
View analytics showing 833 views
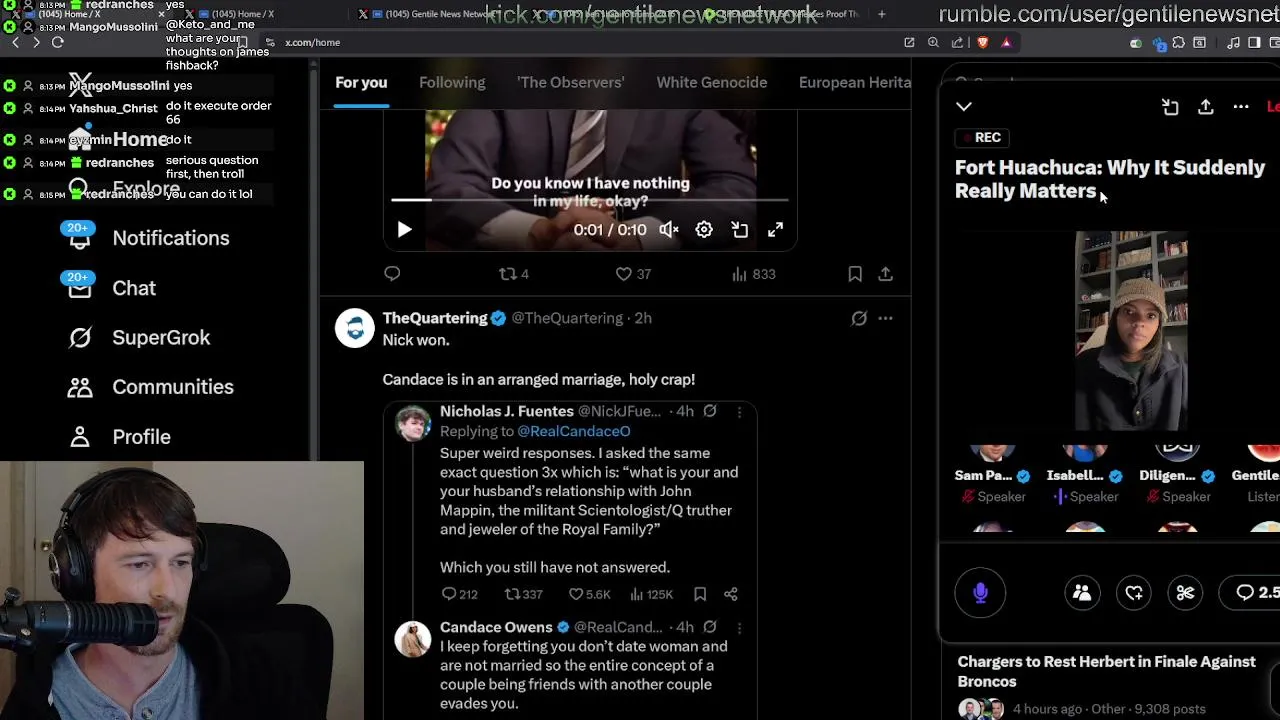tap(754, 274)
